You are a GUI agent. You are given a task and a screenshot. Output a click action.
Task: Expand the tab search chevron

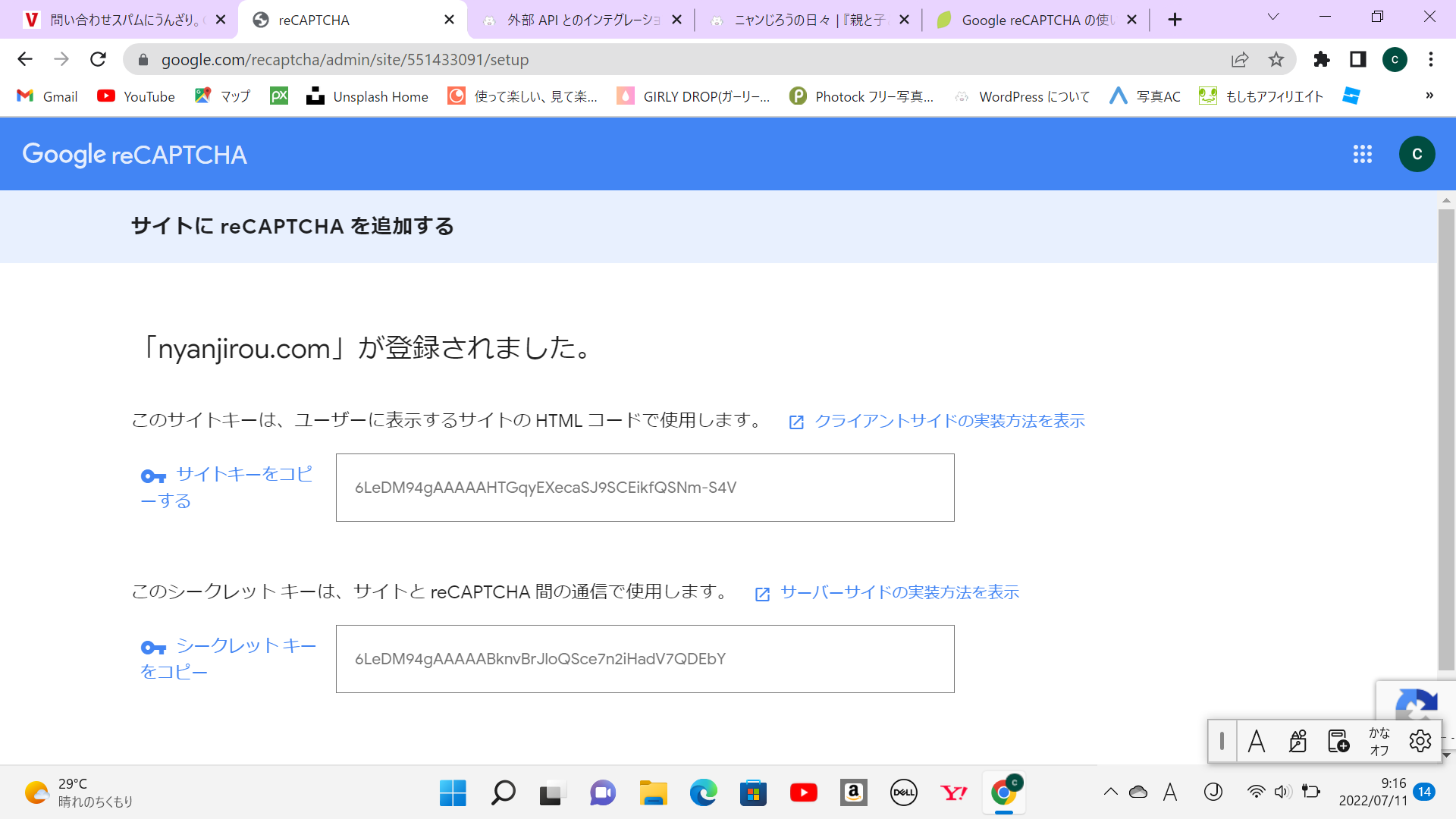tap(1273, 17)
